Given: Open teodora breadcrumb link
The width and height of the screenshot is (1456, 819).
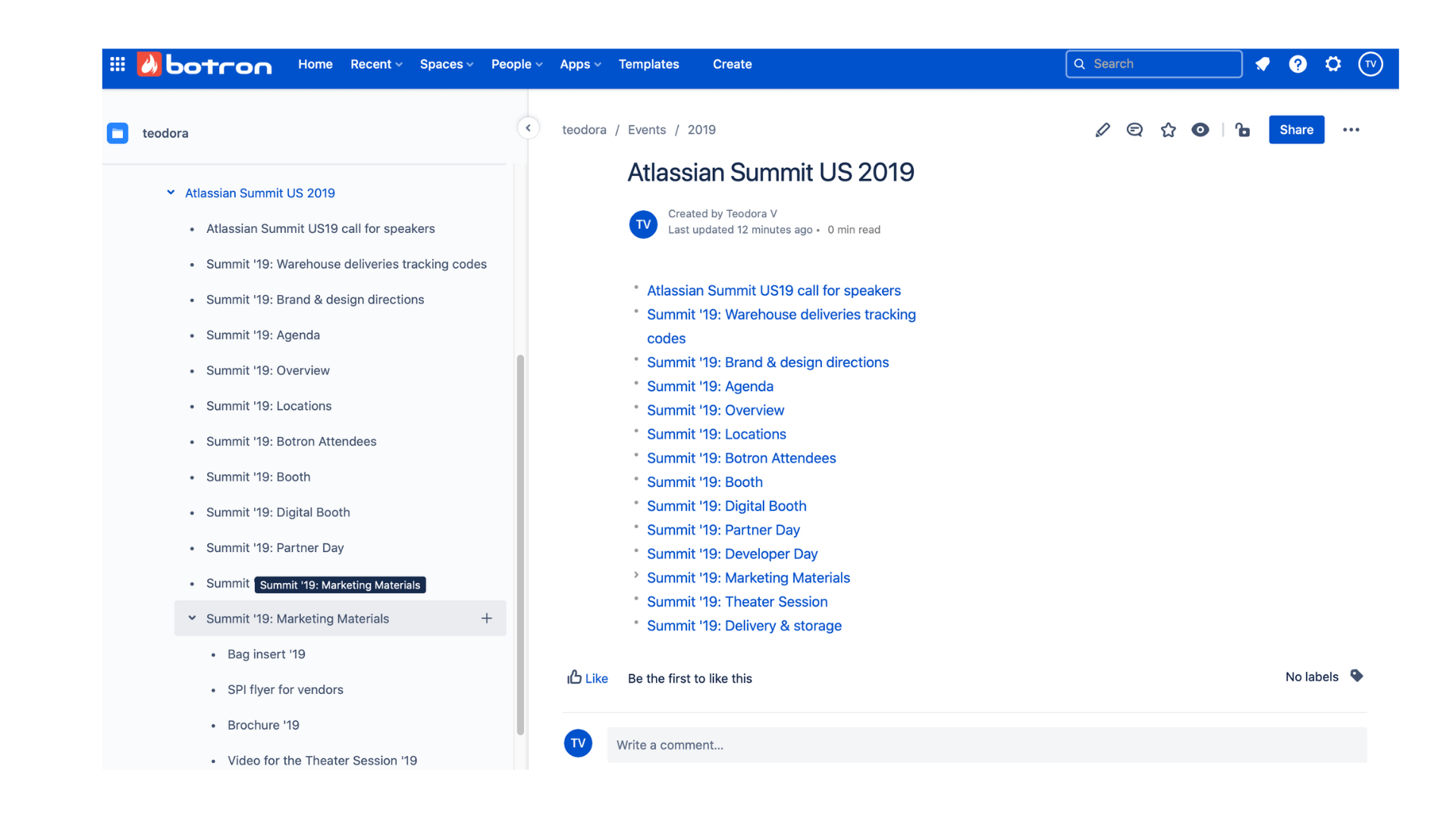Looking at the screenshot, I should coord(584,130).
